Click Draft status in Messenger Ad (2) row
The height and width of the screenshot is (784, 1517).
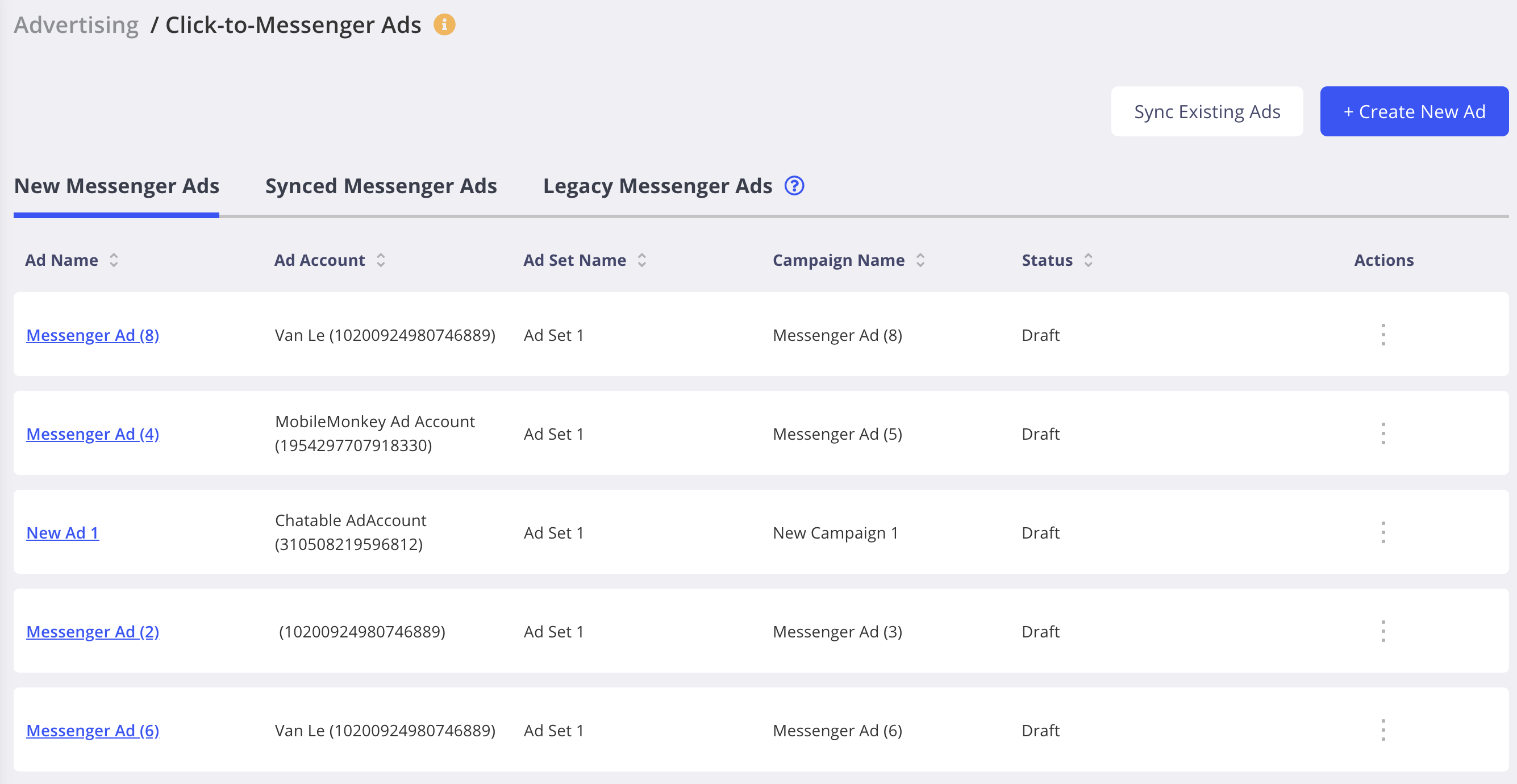tap(1040, 632)
